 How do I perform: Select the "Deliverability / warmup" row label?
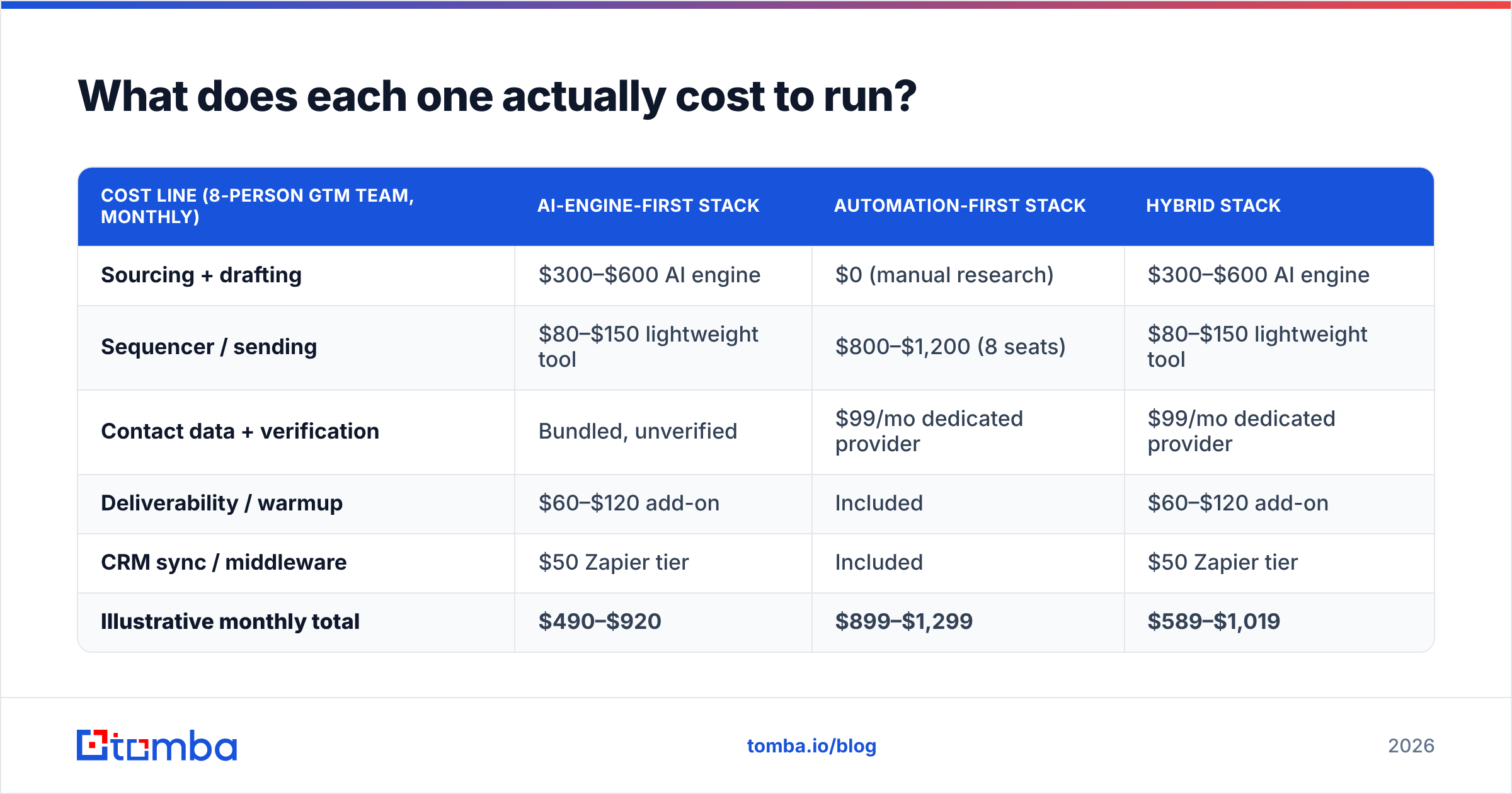[222, 503]
